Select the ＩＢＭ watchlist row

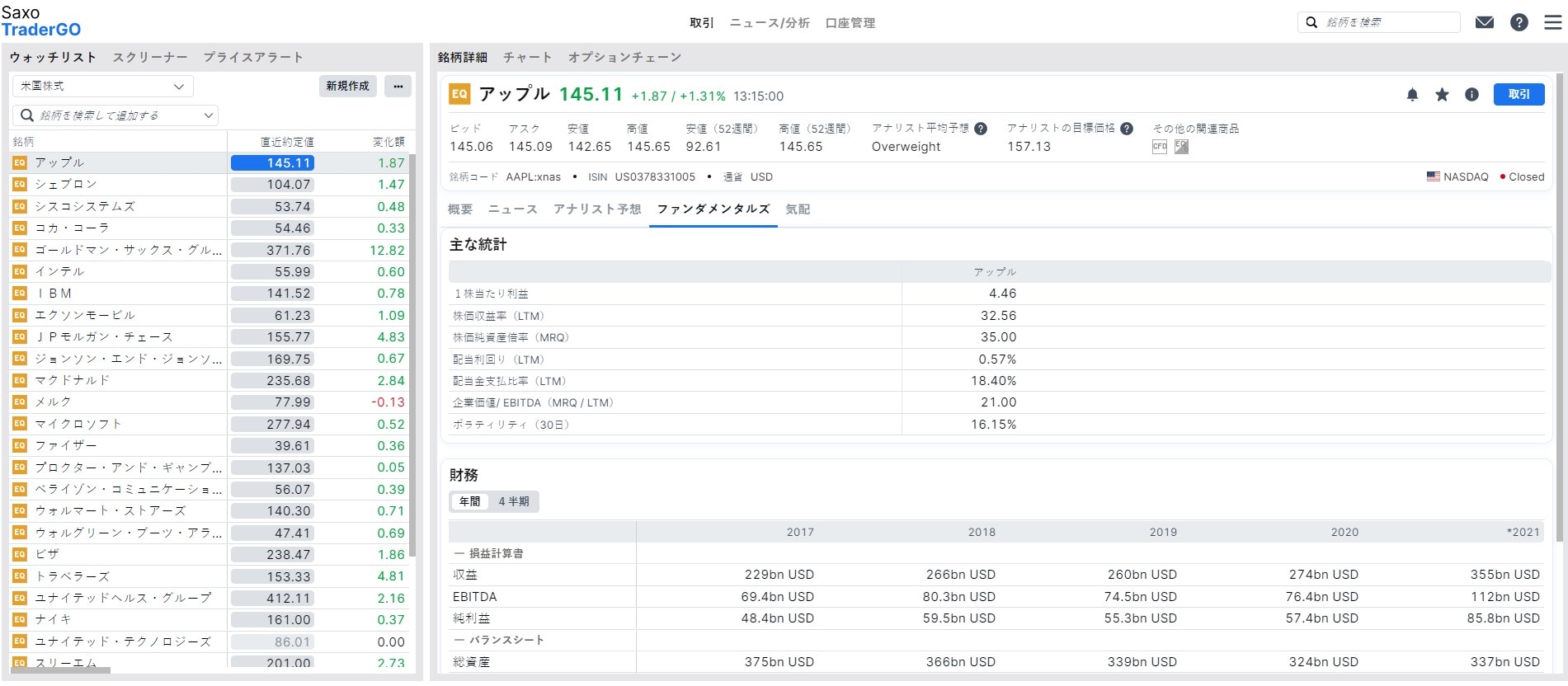coord(209,294)
